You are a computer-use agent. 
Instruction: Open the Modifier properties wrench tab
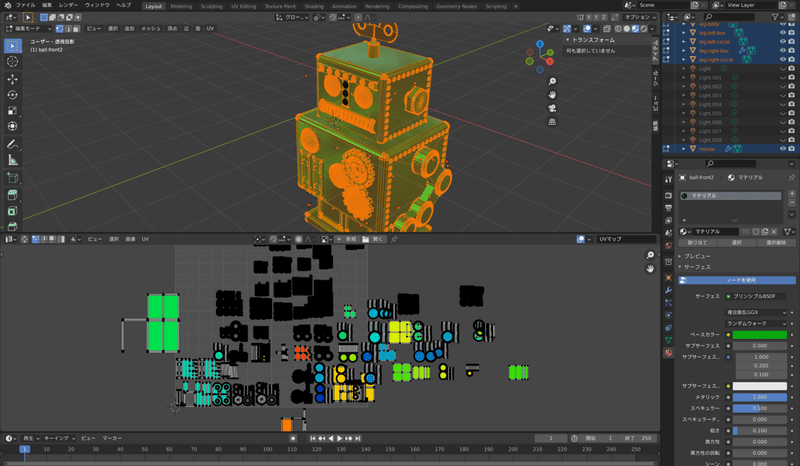pos(668,290)
